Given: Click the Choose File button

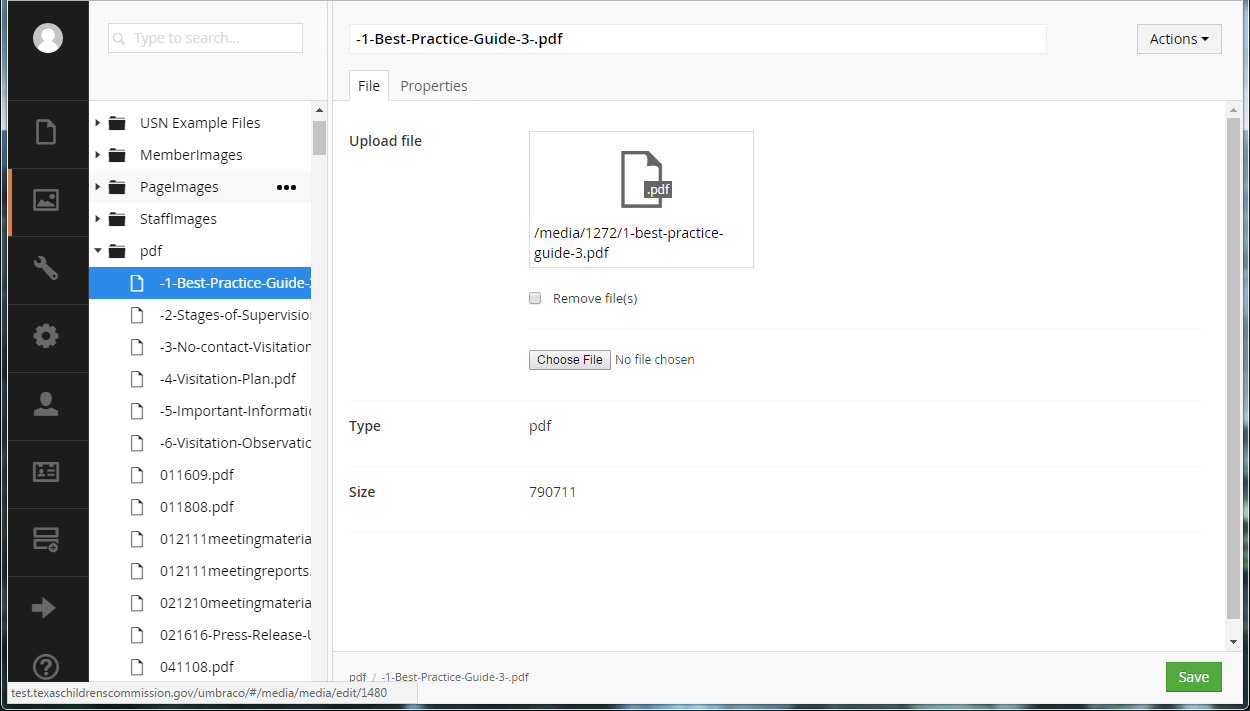Looking at the screenshot, I should [x=570, y=360].
